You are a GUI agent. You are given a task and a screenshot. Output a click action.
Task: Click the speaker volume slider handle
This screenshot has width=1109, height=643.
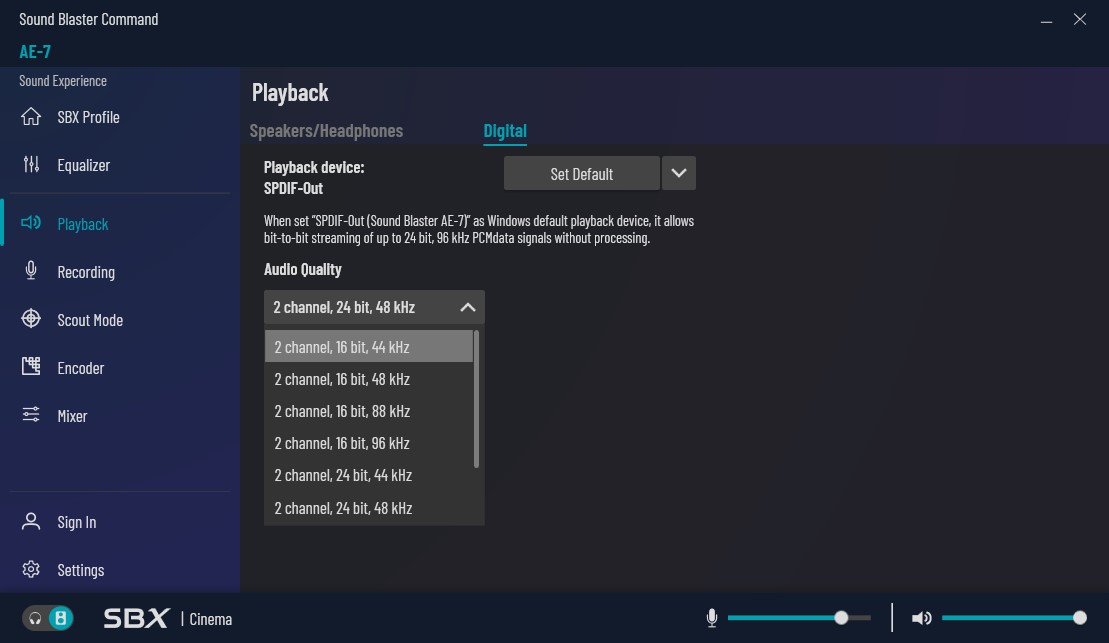pos(1079,618)
